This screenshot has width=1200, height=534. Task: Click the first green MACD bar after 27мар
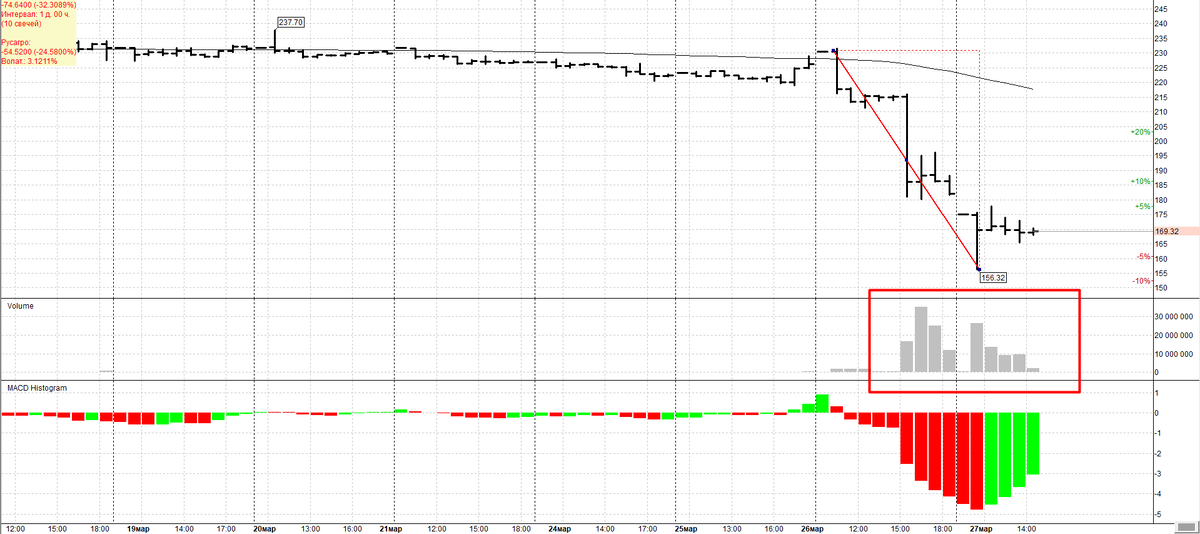[991, 458]
